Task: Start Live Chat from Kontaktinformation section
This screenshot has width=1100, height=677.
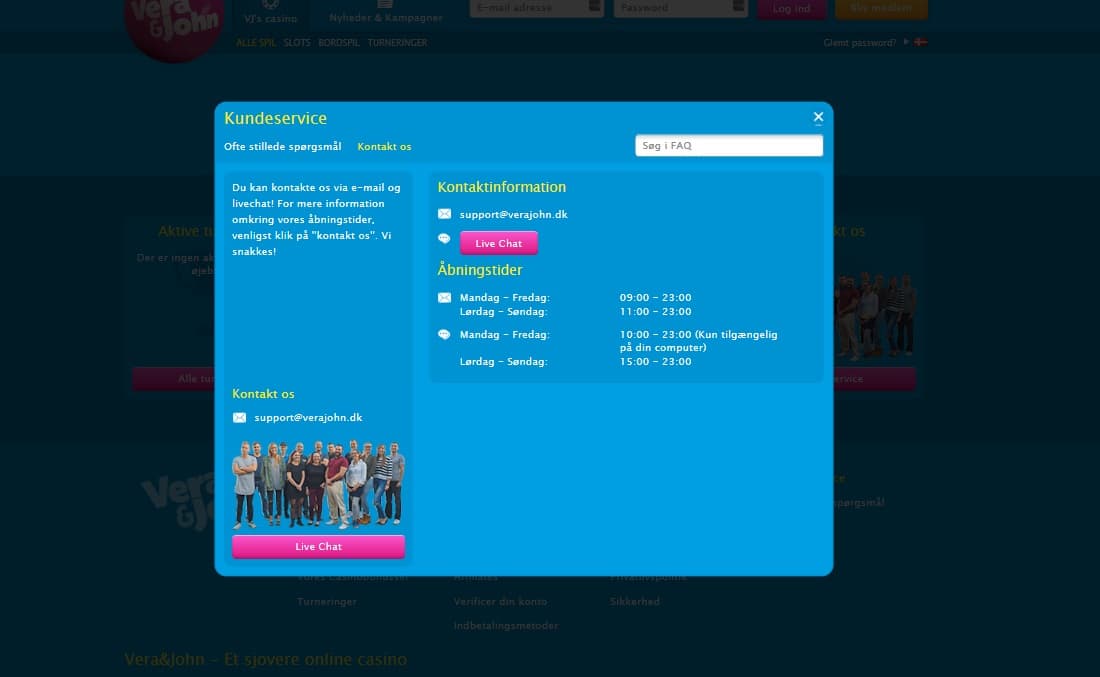Action: (499, 243)
